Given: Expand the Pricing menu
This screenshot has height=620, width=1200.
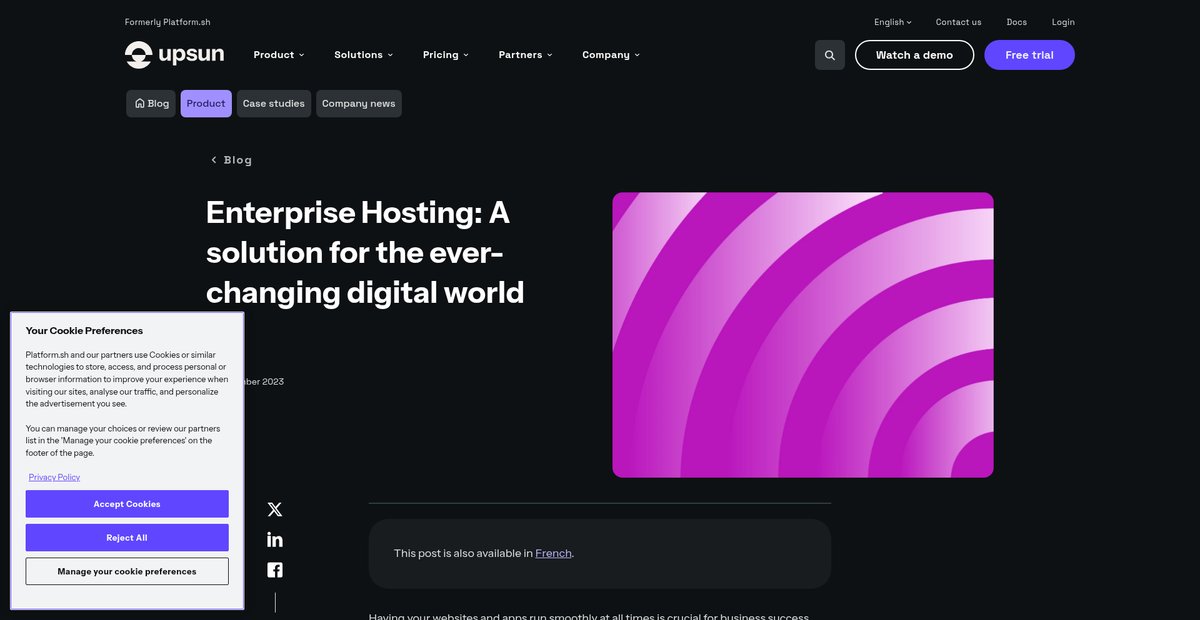Looking at the screenshot, I should [x=446, y=55].
